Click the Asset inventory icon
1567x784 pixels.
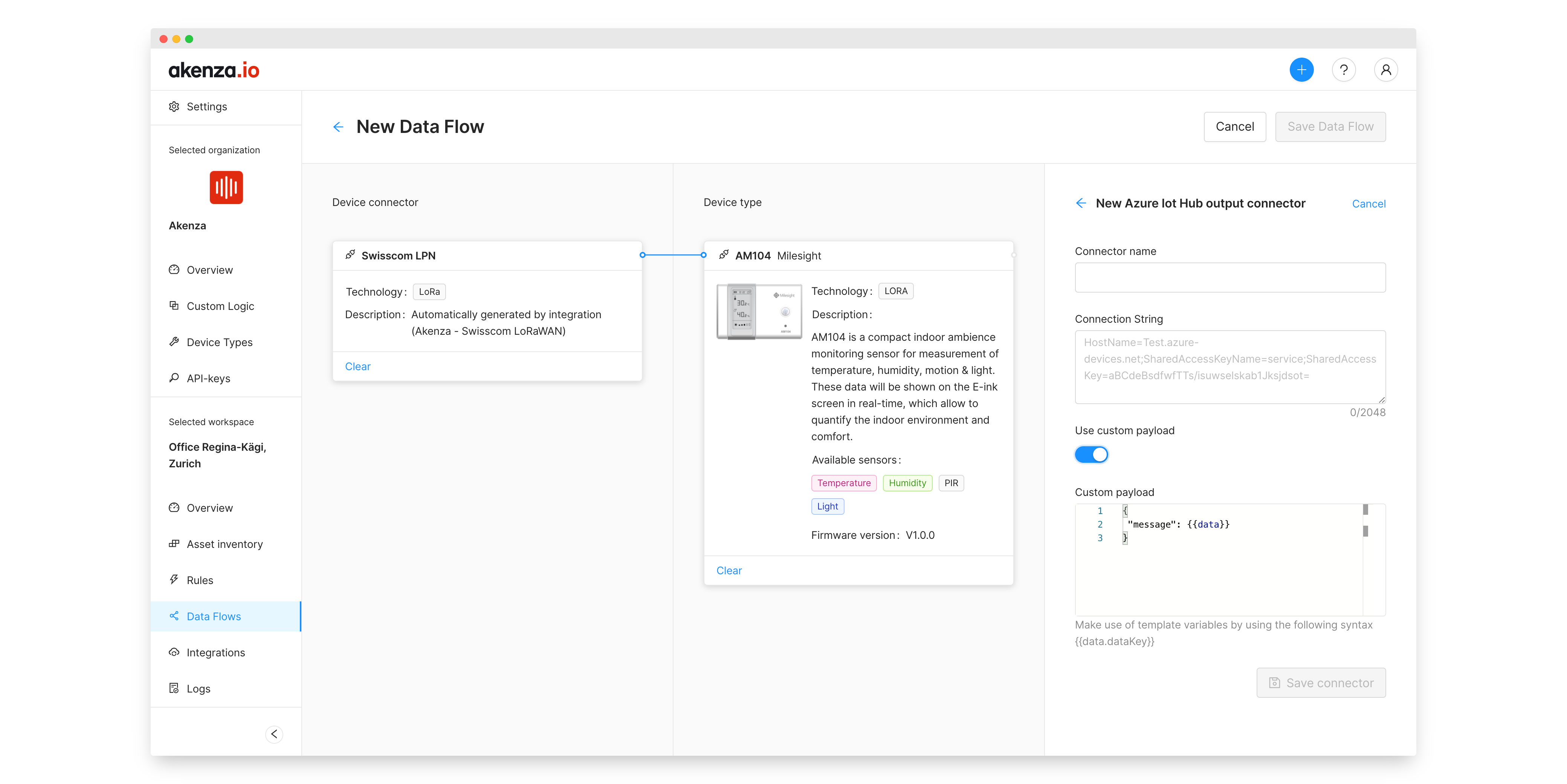click(174, 544)
